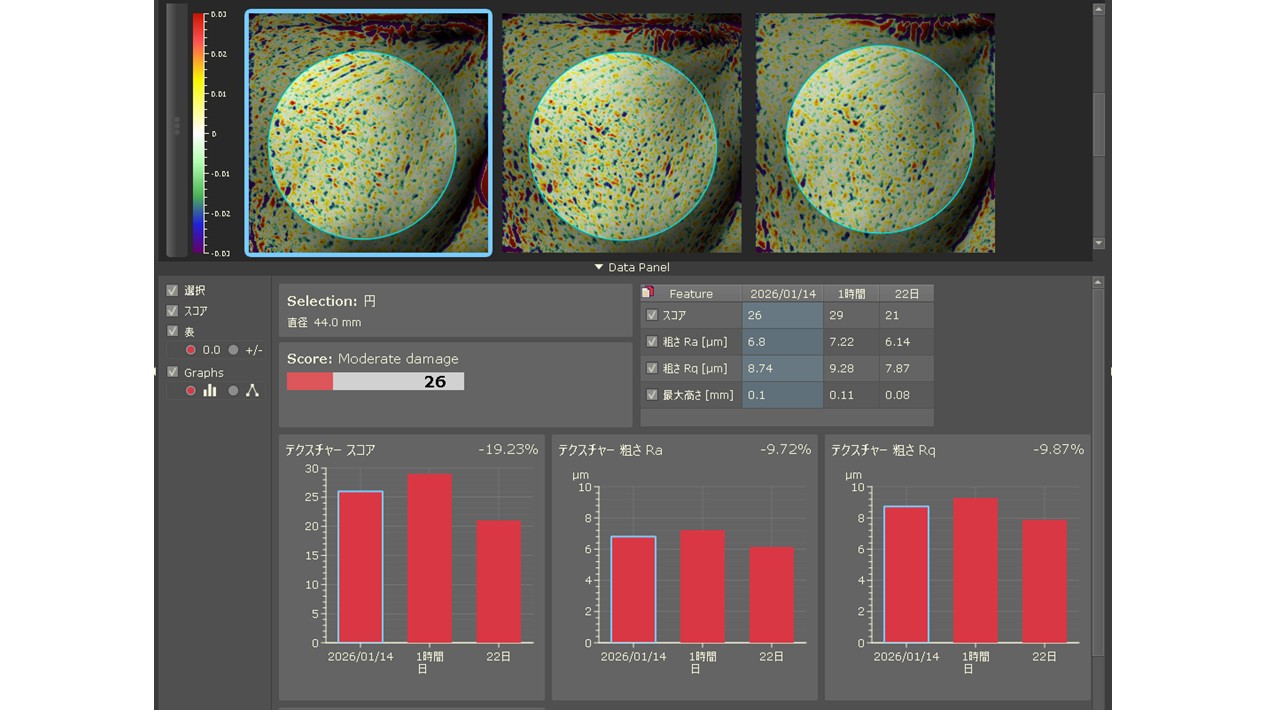Uncheck the Graphs checkbox
The image size is (1280, 720).
click(173, 372)
